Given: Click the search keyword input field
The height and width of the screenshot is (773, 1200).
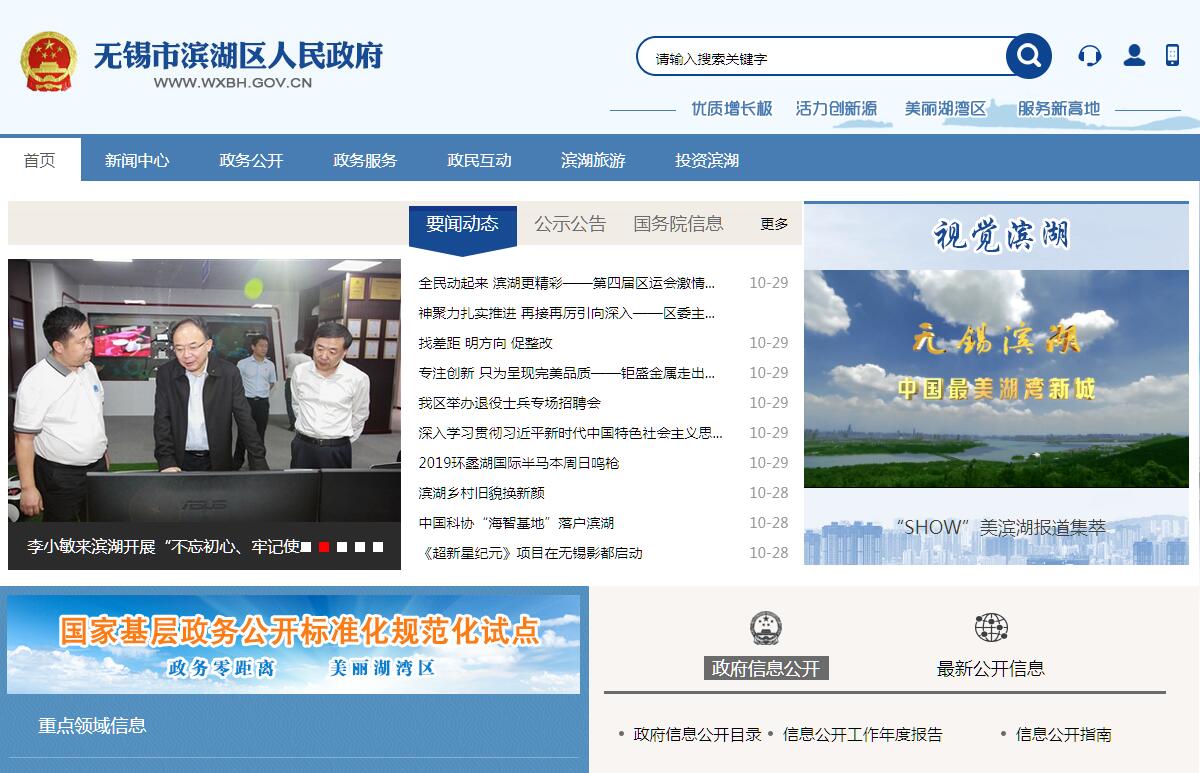Looking at the screenshot, I should point(820,58).
